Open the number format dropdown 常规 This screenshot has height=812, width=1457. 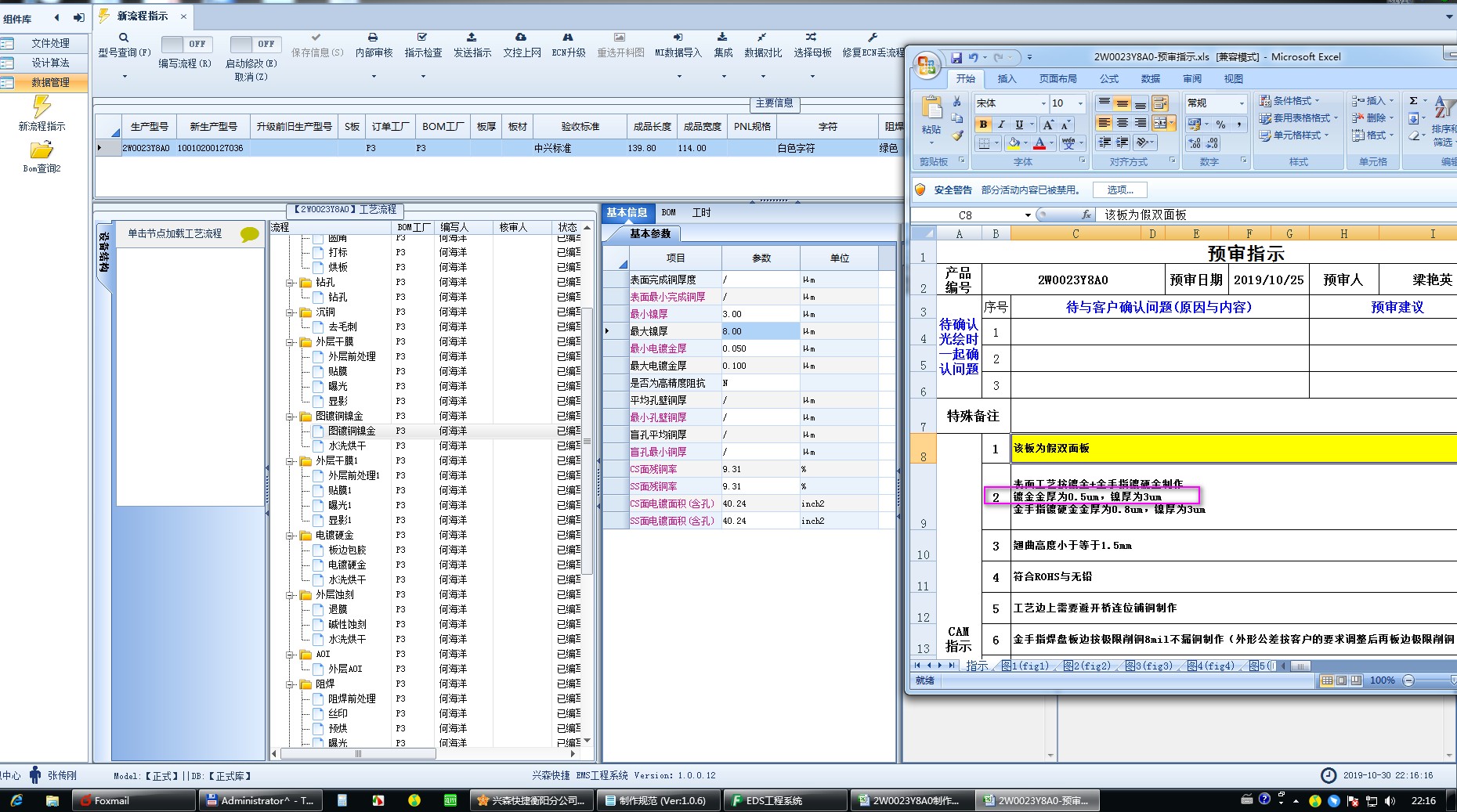pos(1241,103)
